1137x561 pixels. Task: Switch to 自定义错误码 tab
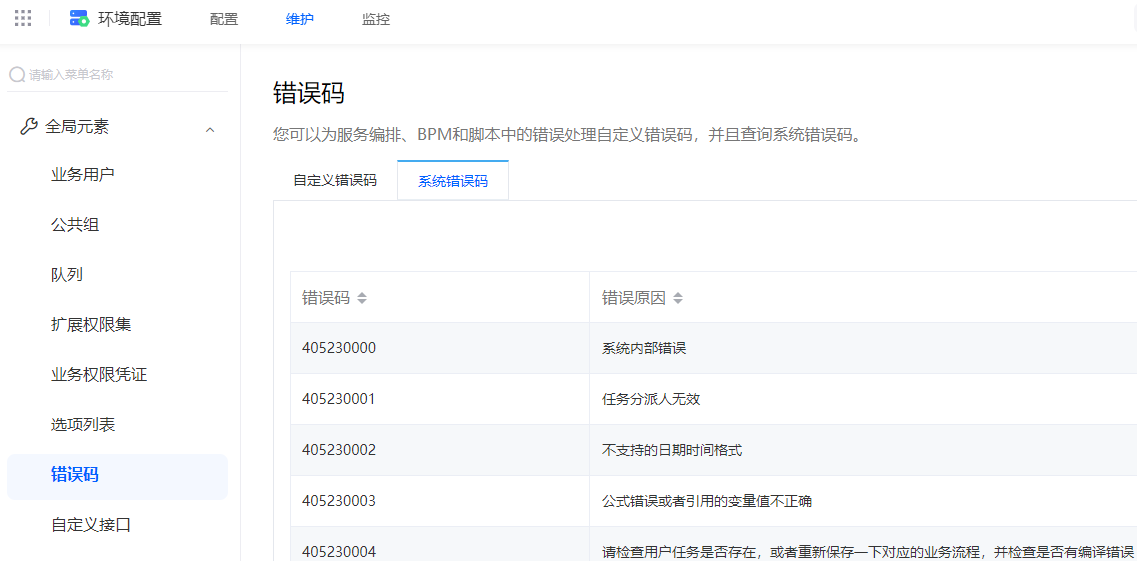click(335, 181)
